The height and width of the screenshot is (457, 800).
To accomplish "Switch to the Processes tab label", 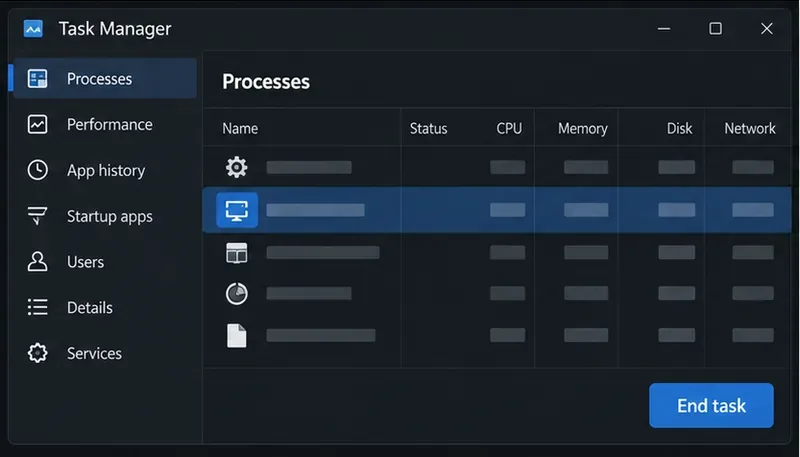I will coord(99,79).
